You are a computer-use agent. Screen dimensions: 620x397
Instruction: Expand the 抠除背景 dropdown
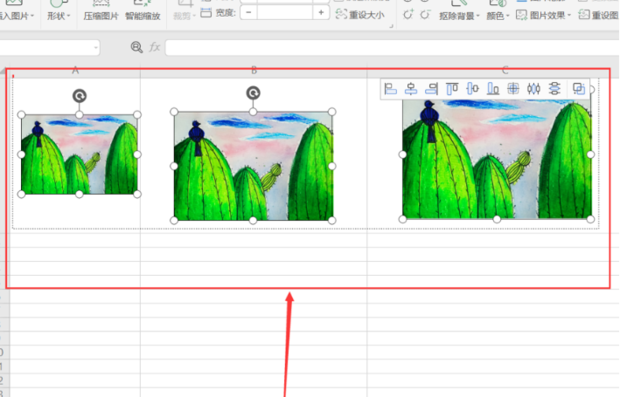click(x=459, y=16)
